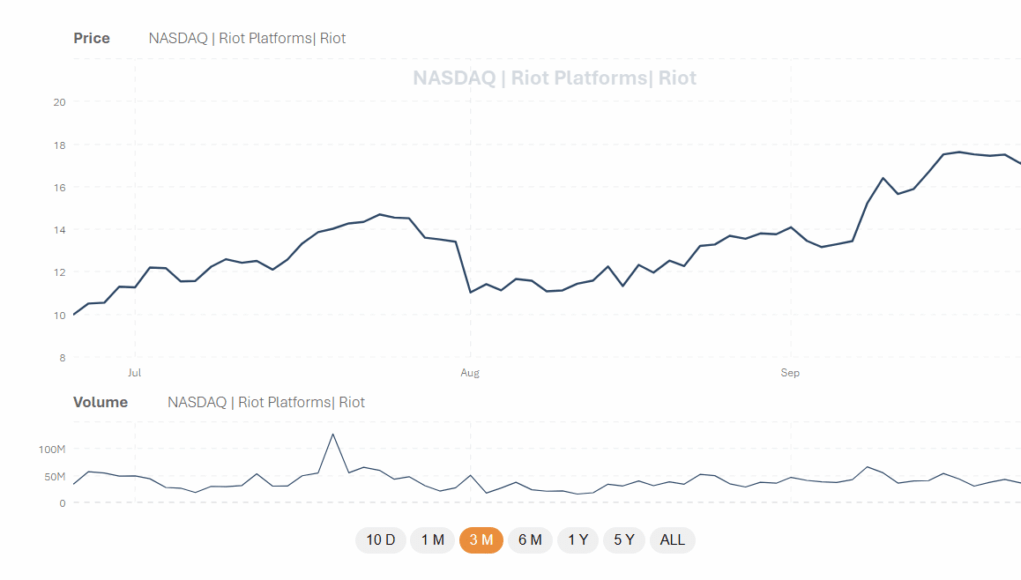Switch chart to 1 M range
The height and width of the screenshot is (580, 1021).
click(x=432, y=540)
